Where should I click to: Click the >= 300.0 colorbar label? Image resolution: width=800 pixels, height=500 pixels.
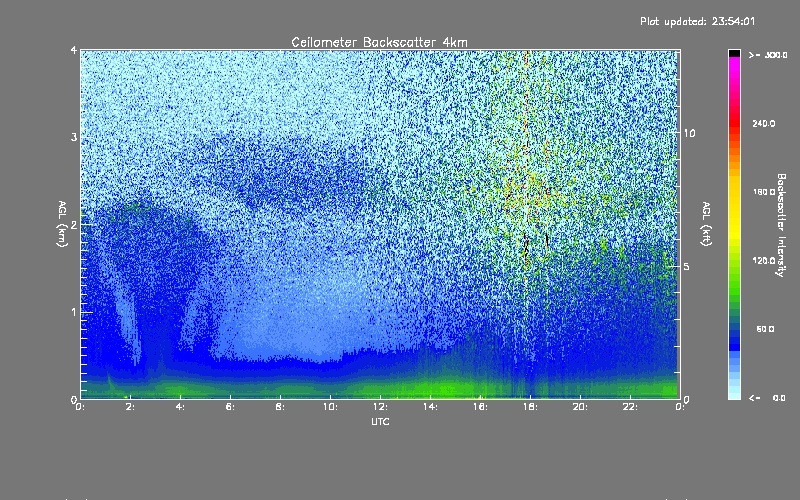[x=768, y=55]
